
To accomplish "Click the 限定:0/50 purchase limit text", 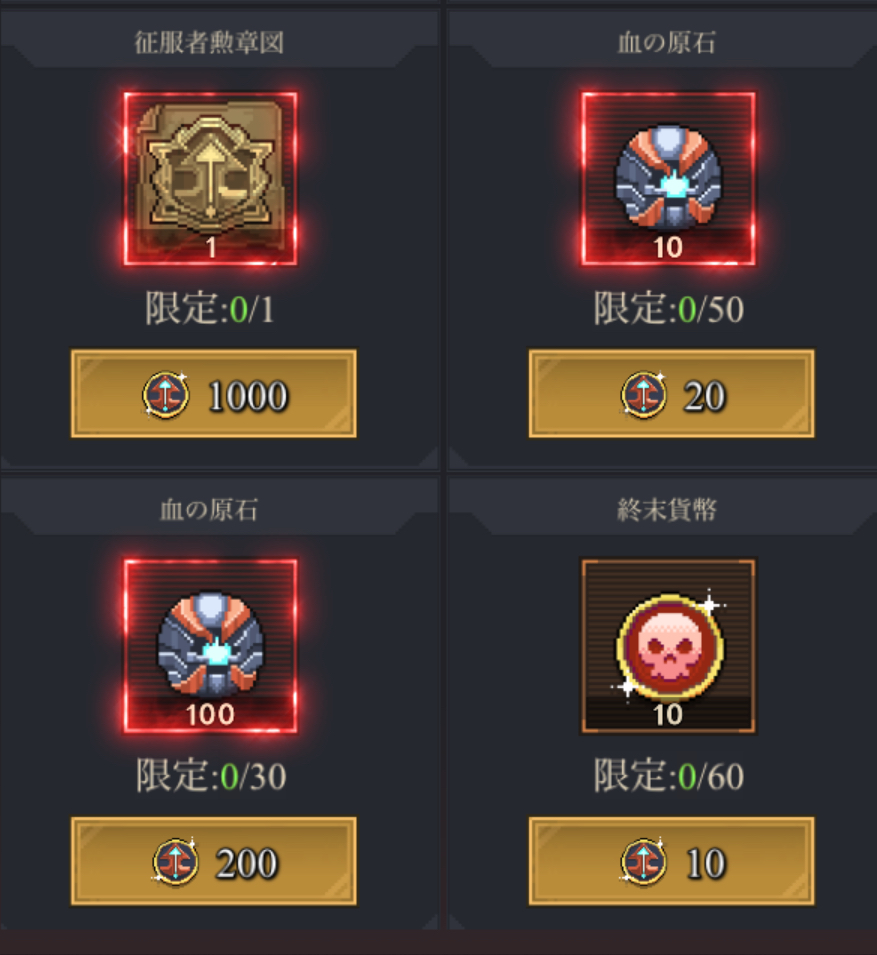I will pos(669,308).
